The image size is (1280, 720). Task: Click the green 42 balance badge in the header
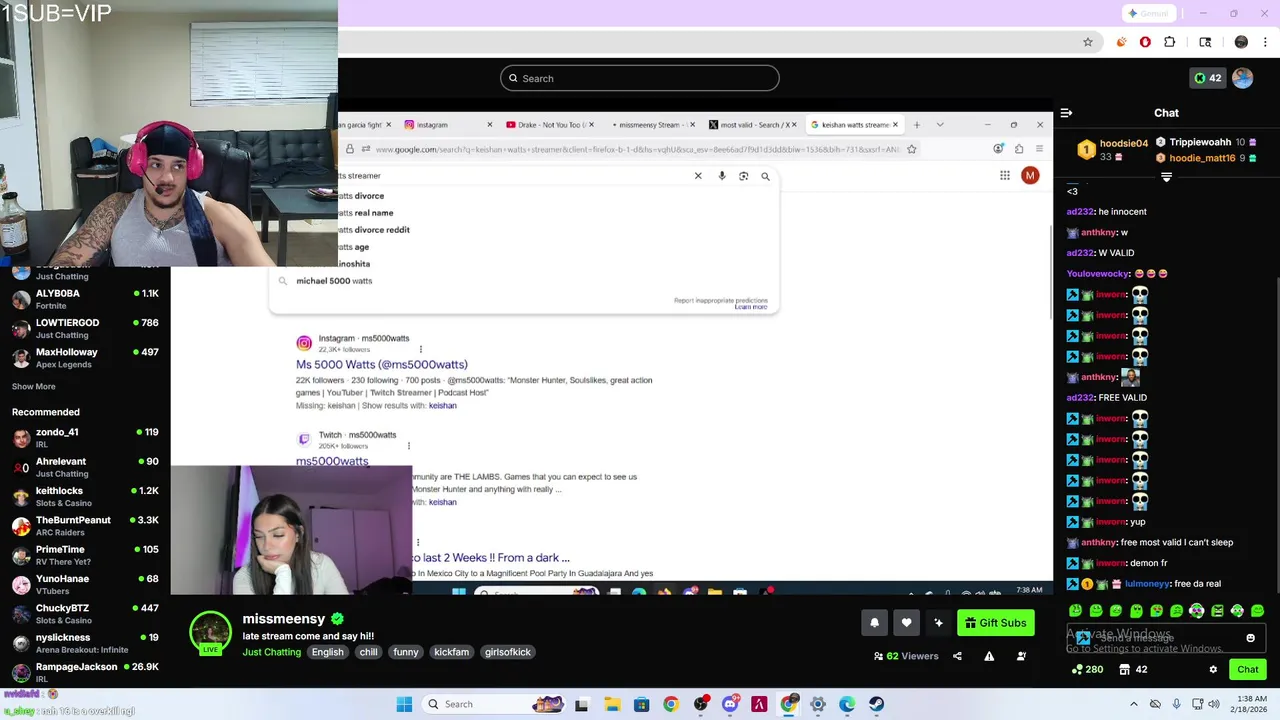(1207, 78)
